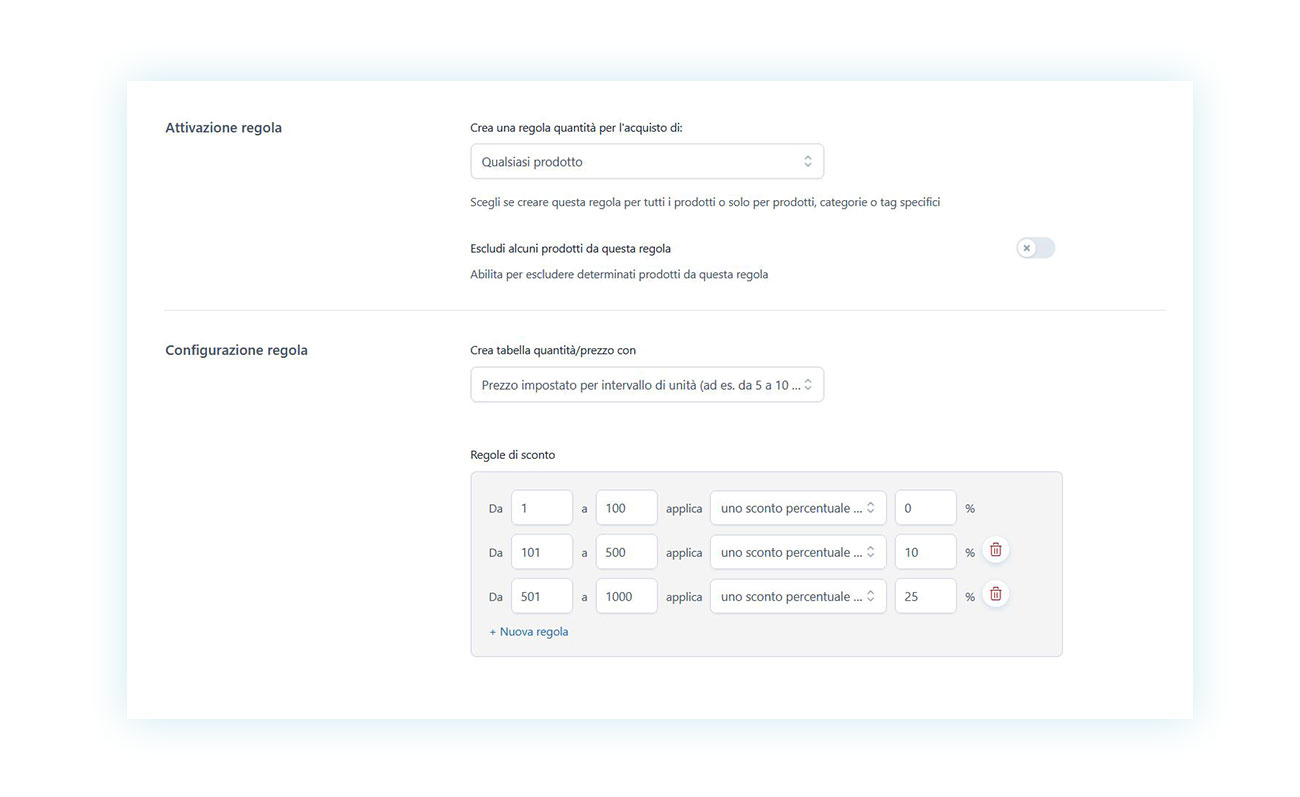Image resolution: width=1300 pixels, height=797 pixels.
Task: Open discount type dropdown in second rule row
Action: pyautogui.click(x=797, y=552)
